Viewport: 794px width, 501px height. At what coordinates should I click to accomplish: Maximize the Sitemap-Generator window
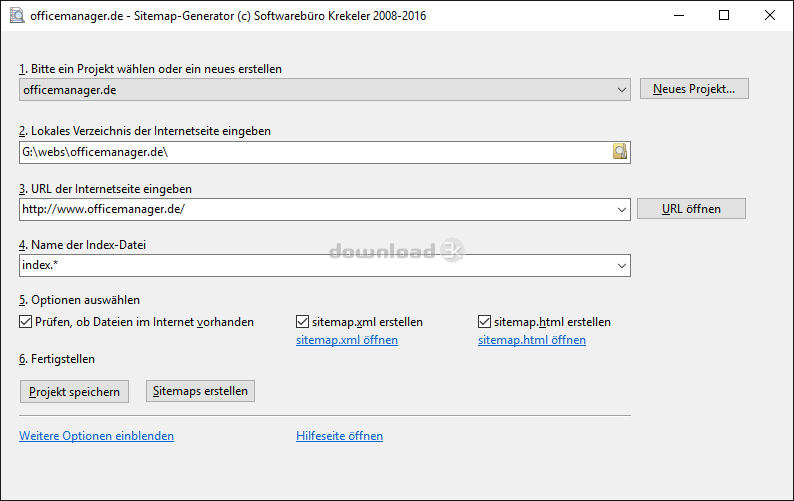(724, 16)
